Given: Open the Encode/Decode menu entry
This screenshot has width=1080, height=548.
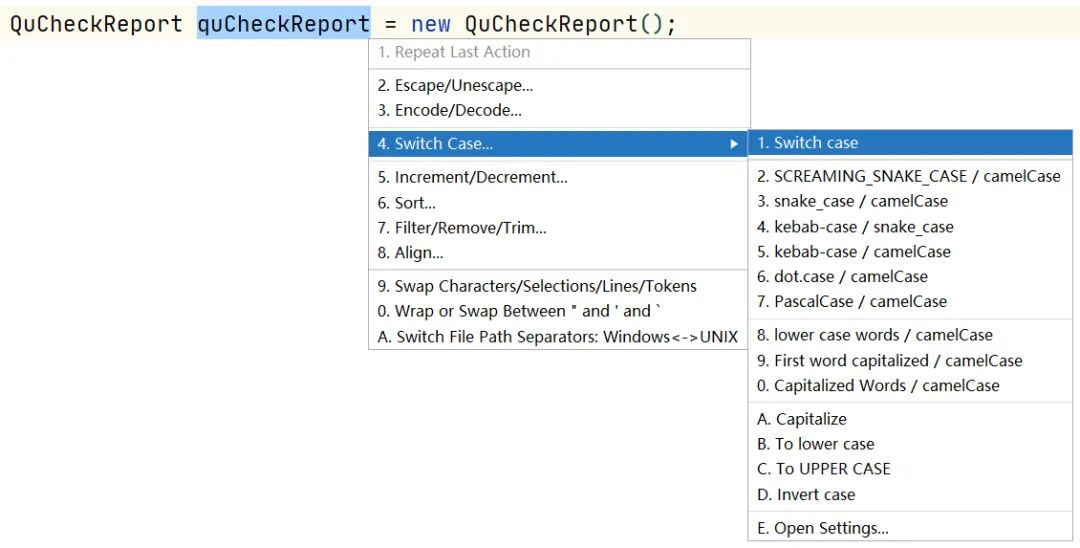Looking at the screenshot, I should click(x=559, y=110).
